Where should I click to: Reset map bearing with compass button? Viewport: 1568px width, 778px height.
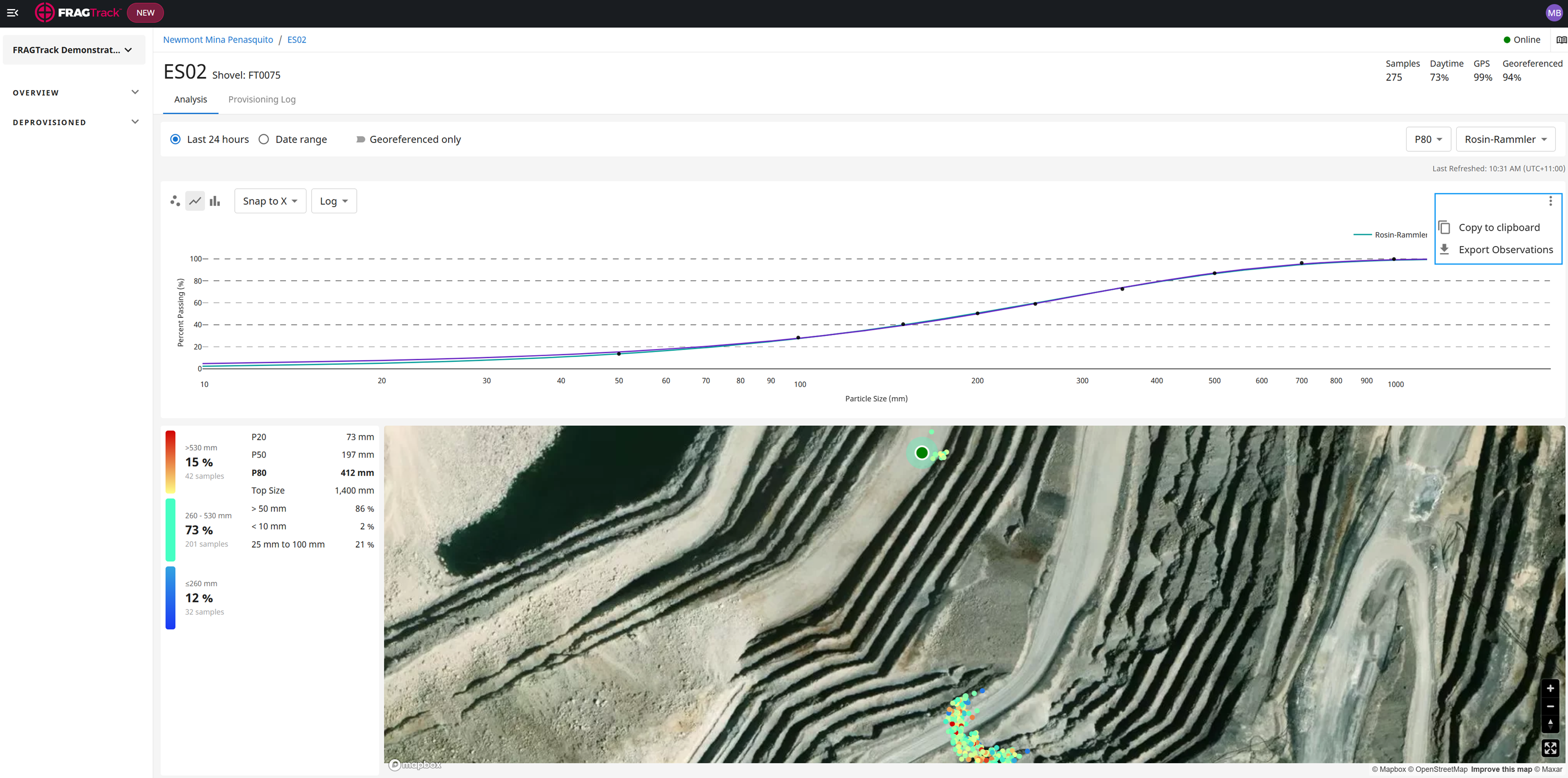[1551, 724]
